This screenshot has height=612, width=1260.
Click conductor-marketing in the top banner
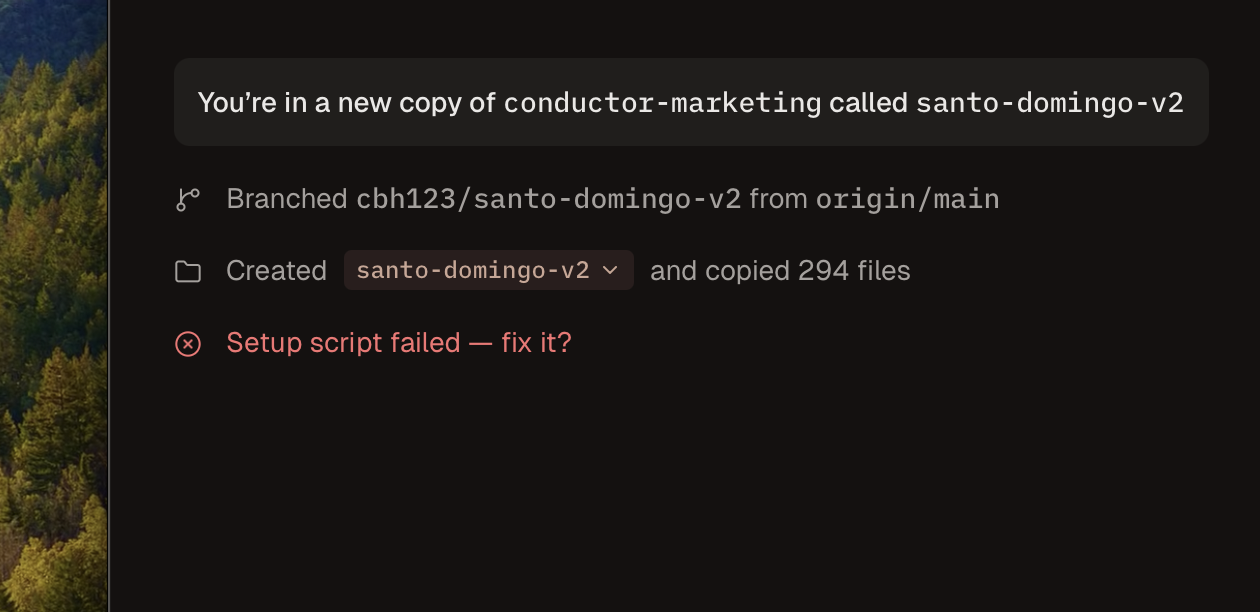pos(662,103)
